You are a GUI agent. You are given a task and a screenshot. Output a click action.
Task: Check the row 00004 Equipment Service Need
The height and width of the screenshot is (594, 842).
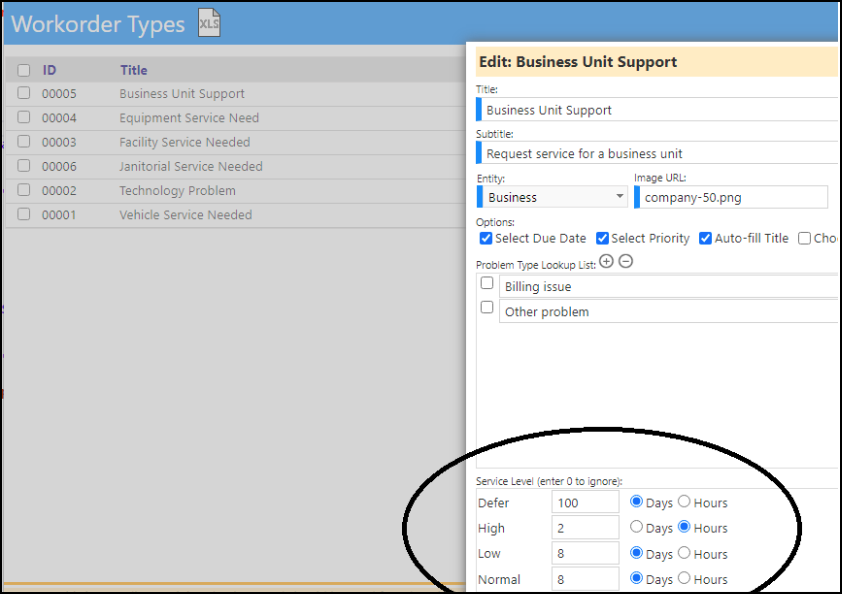[x=24, y=117]
